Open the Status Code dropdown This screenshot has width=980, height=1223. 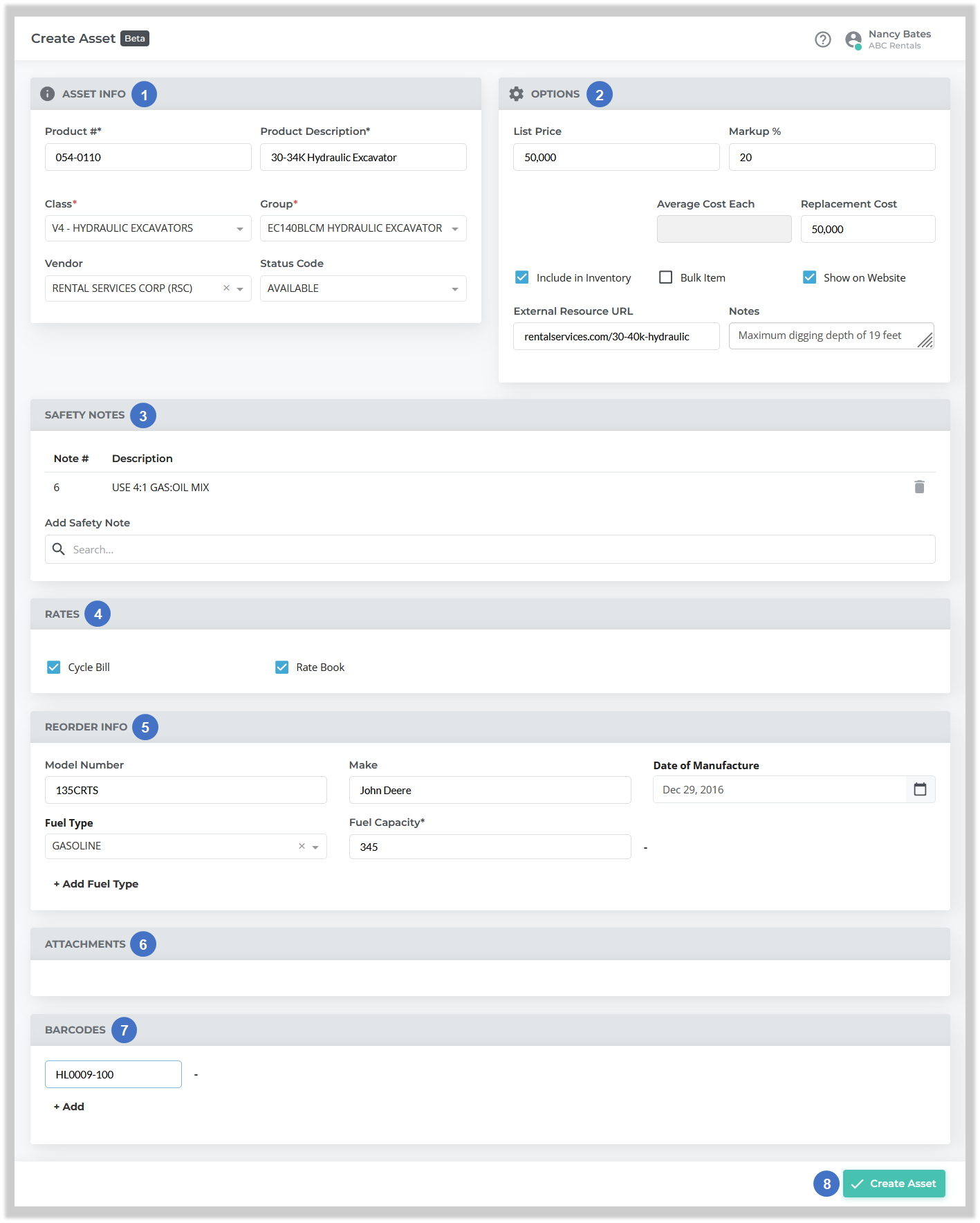[454, 289]
